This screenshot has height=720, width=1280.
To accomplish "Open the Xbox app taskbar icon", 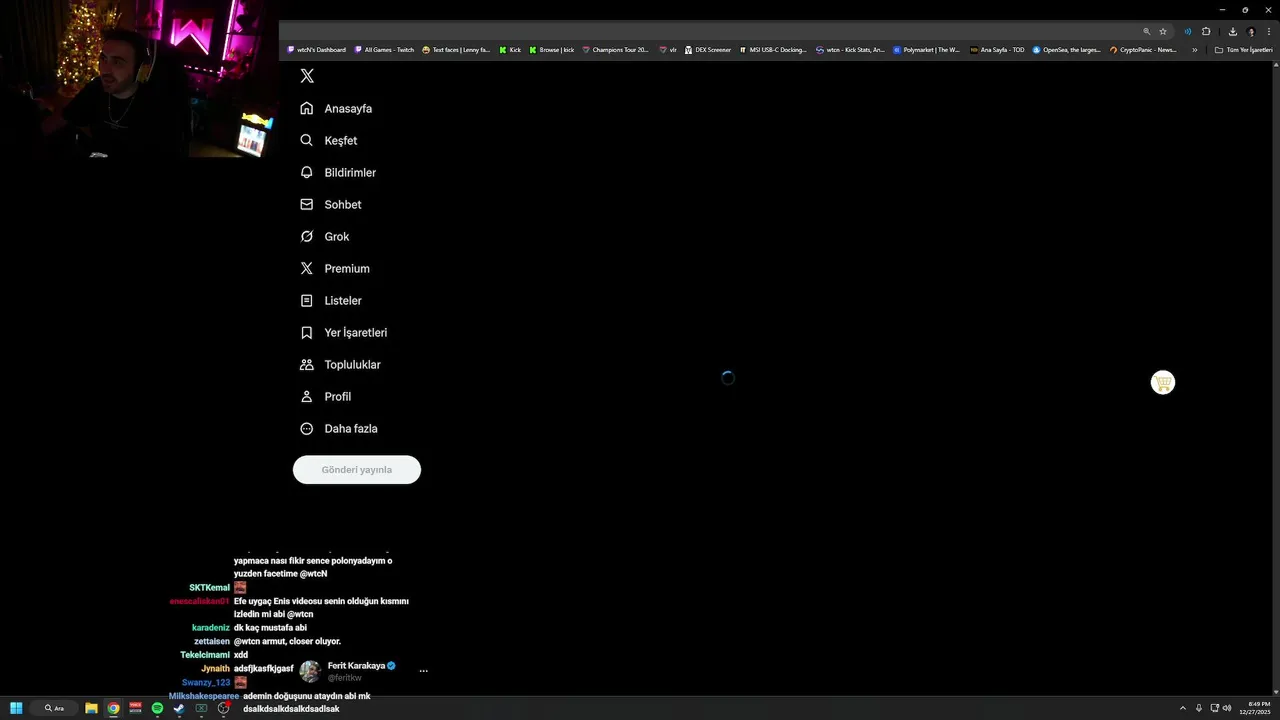I will coord(201,708).
